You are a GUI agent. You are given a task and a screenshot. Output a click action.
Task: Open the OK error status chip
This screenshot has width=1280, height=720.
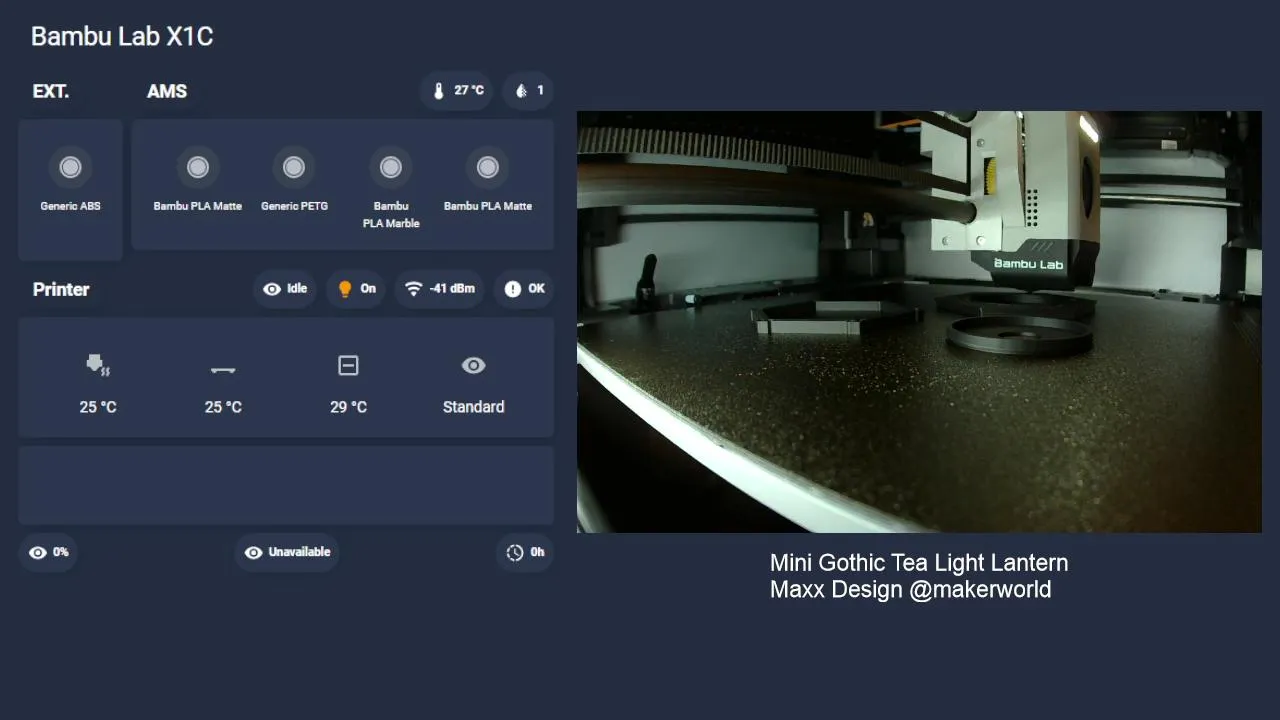point(524,289)
